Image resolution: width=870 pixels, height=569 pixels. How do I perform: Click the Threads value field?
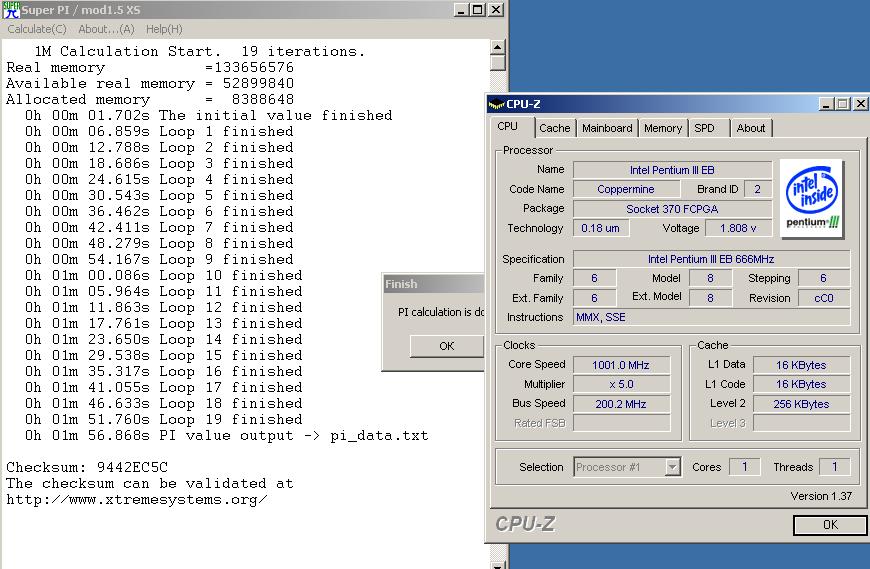click(x=834, y=467)
